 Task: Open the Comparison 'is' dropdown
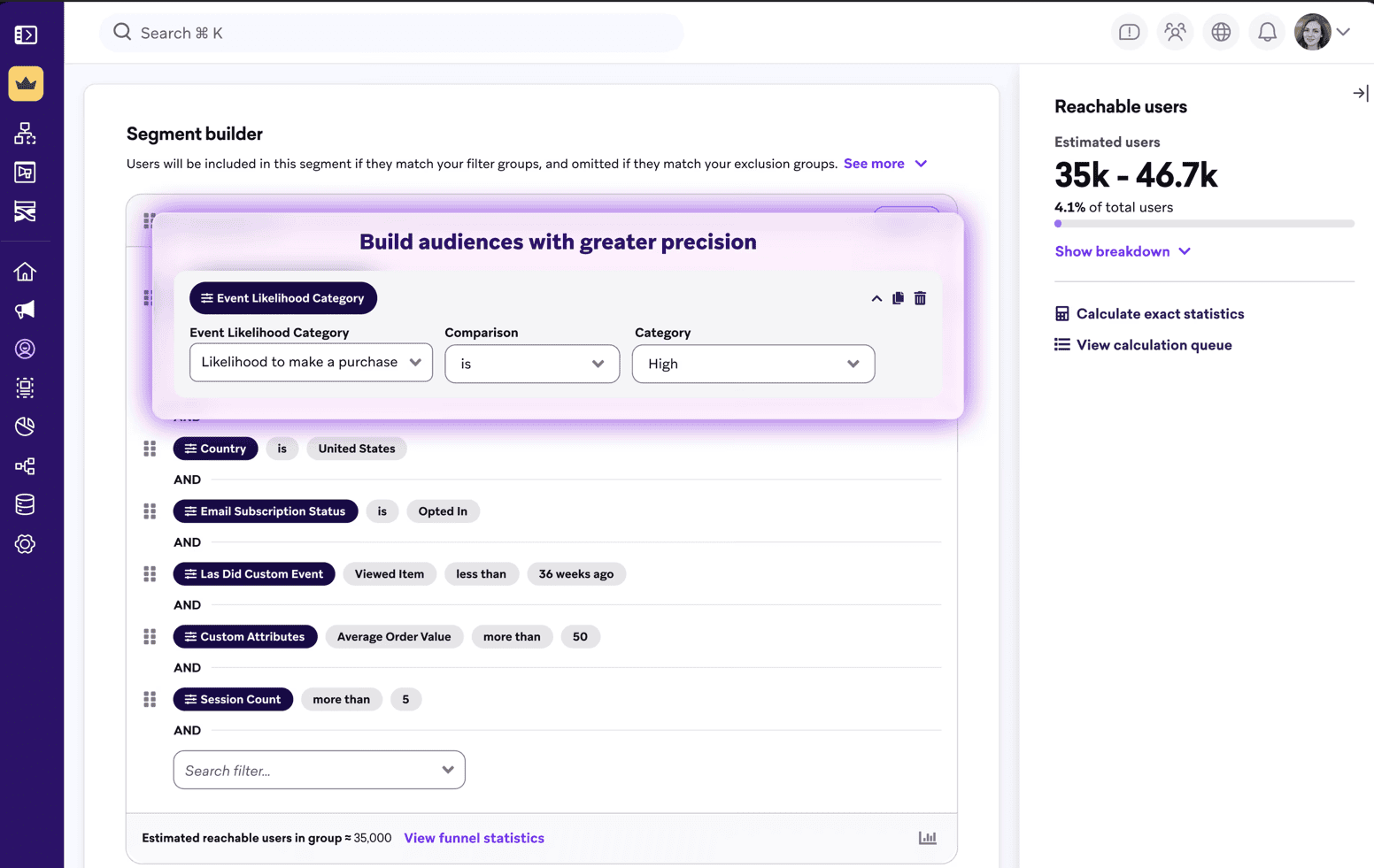point(532,364)
